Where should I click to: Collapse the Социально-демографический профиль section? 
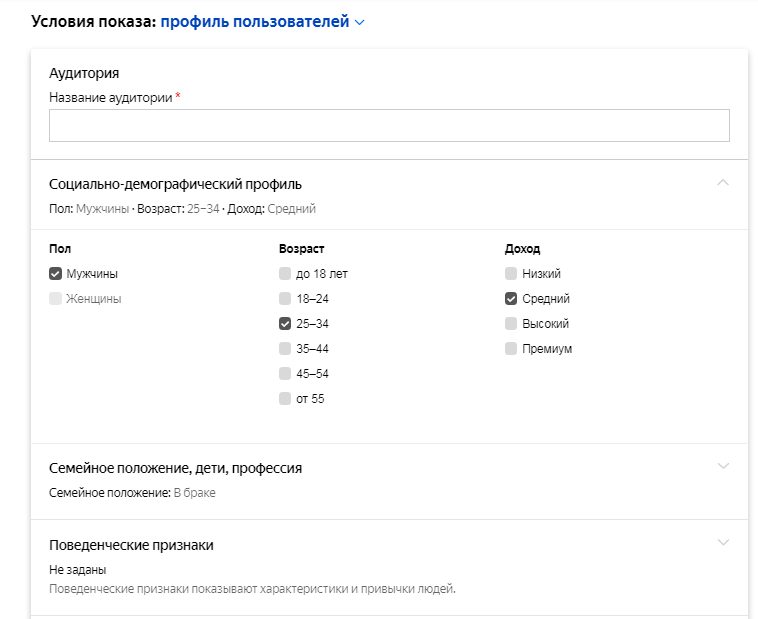724,183
